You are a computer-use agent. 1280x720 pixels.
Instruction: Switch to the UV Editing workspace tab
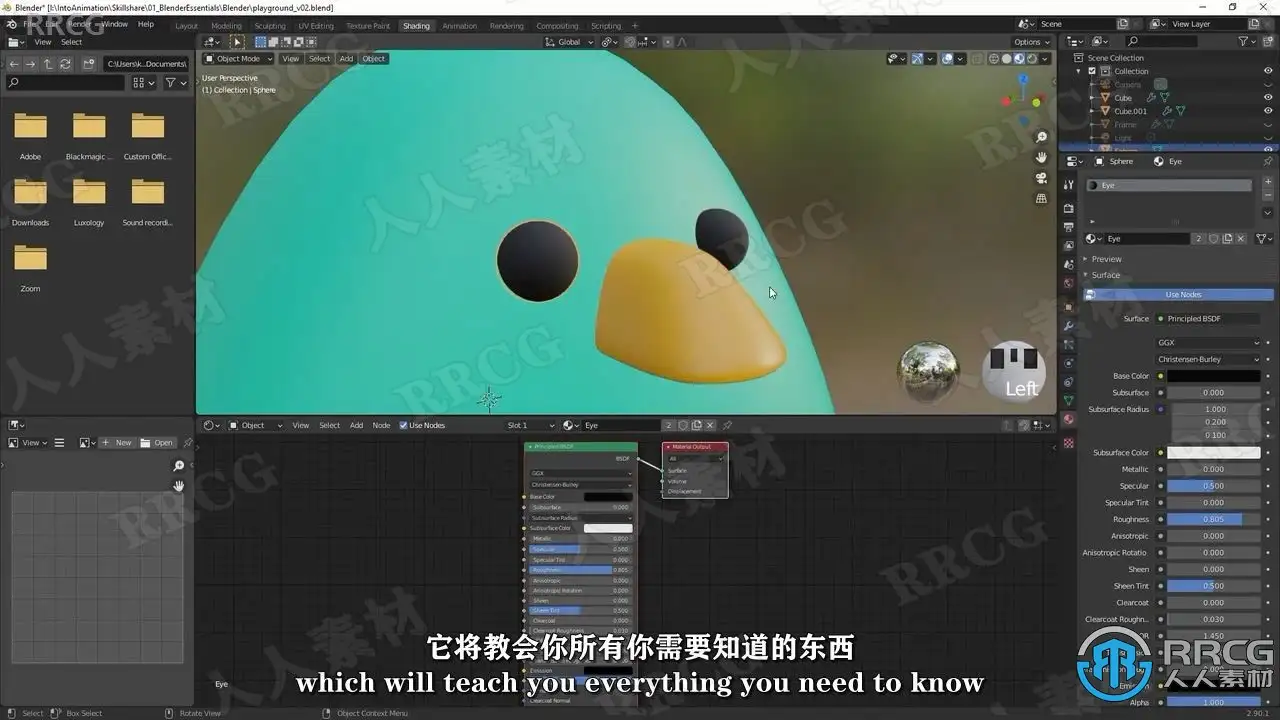(316, 26)
